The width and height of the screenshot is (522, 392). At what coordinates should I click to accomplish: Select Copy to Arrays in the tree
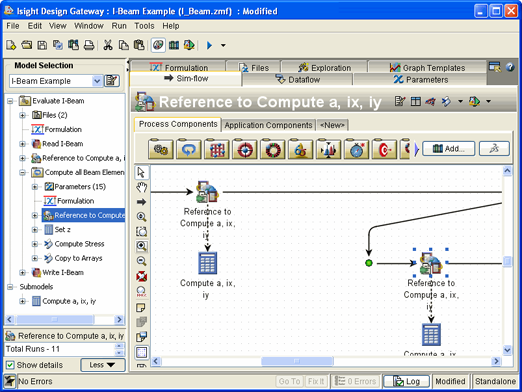78,258
